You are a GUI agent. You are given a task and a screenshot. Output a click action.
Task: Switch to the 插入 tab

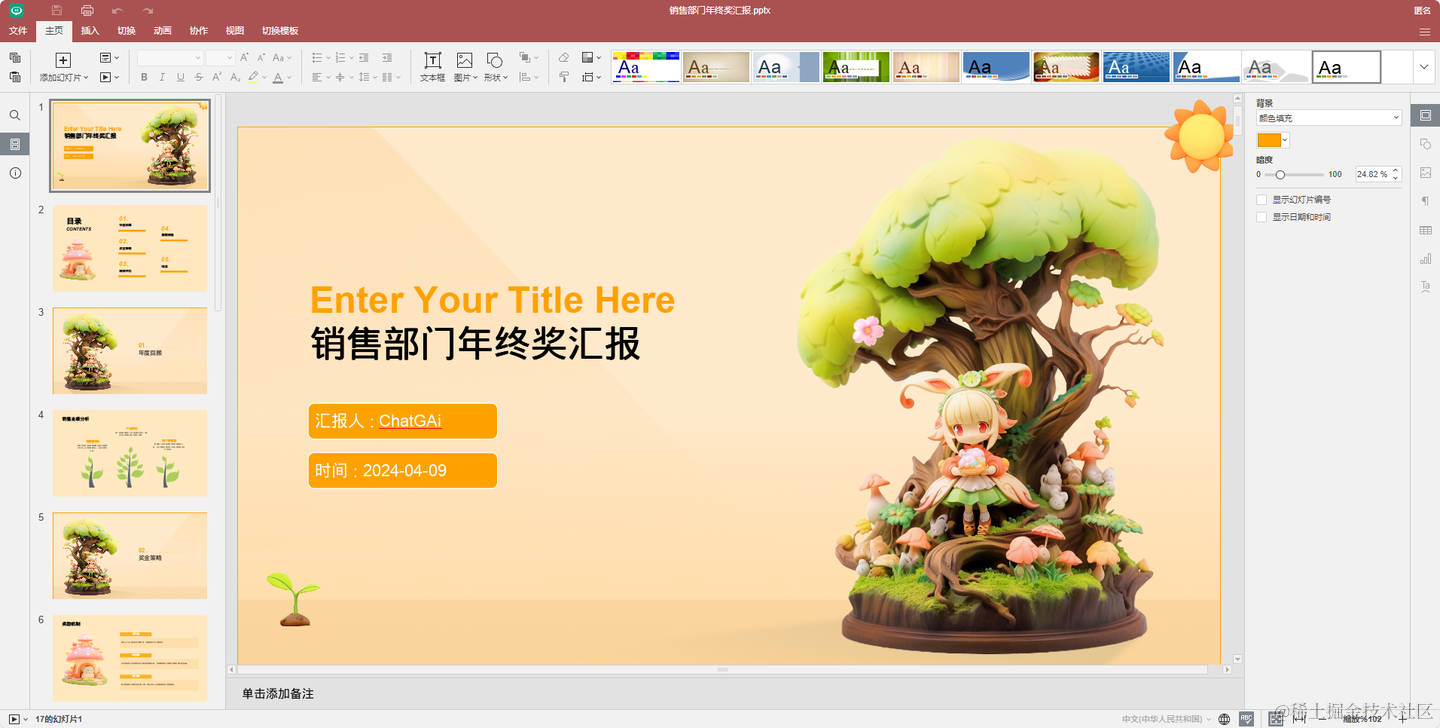(x=90, y=31)
